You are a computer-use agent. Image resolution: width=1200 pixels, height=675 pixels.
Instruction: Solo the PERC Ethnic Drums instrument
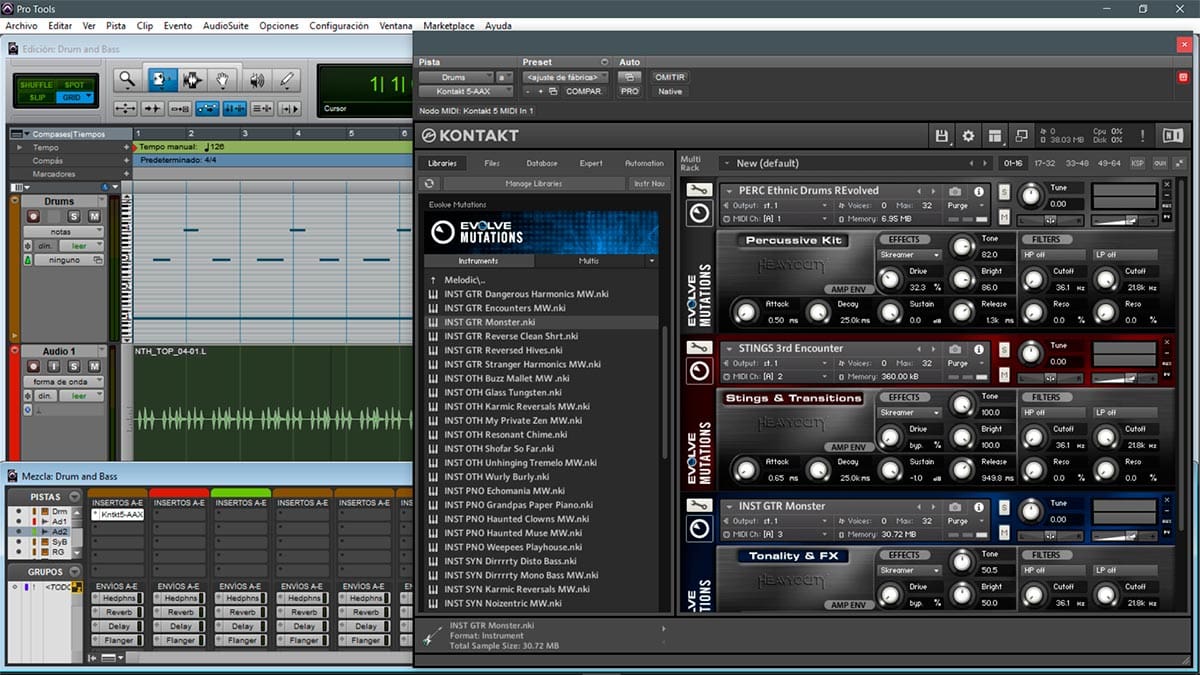(x=1004, y=192)
